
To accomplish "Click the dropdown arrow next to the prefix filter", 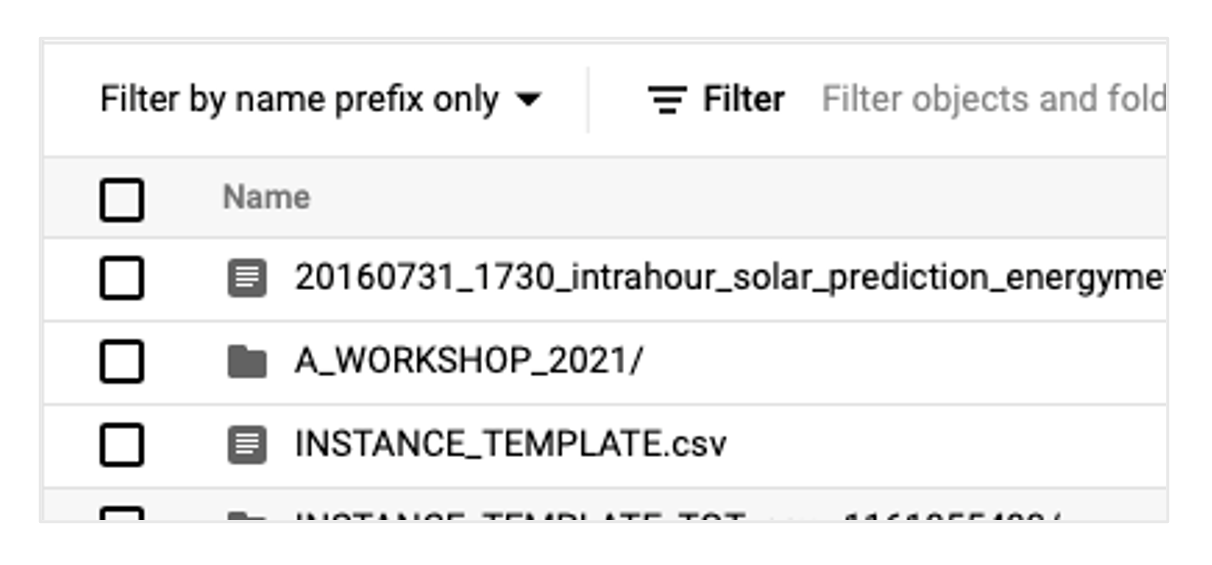I will tap(528, 99).
